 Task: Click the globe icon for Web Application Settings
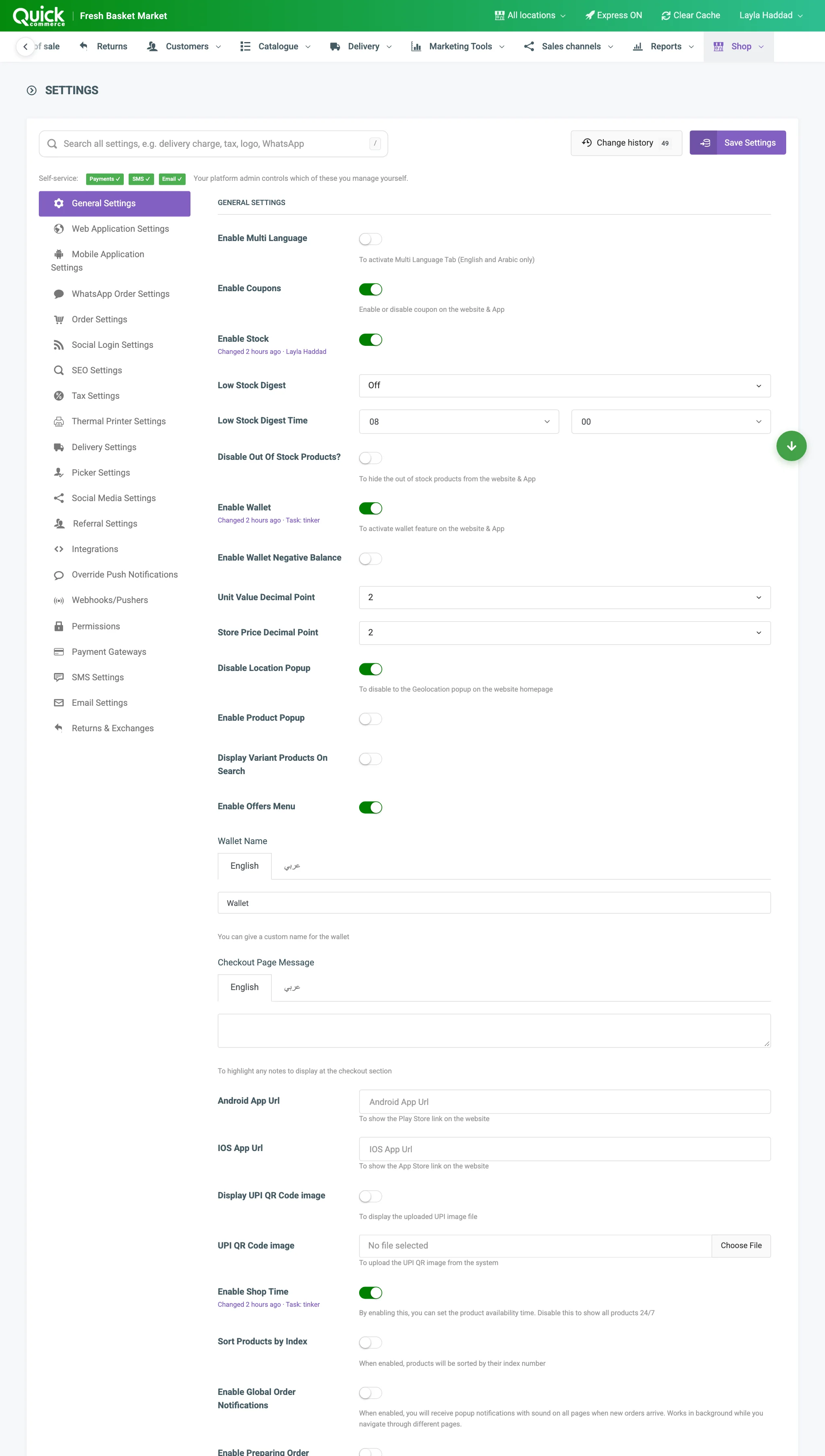[59, 229]
